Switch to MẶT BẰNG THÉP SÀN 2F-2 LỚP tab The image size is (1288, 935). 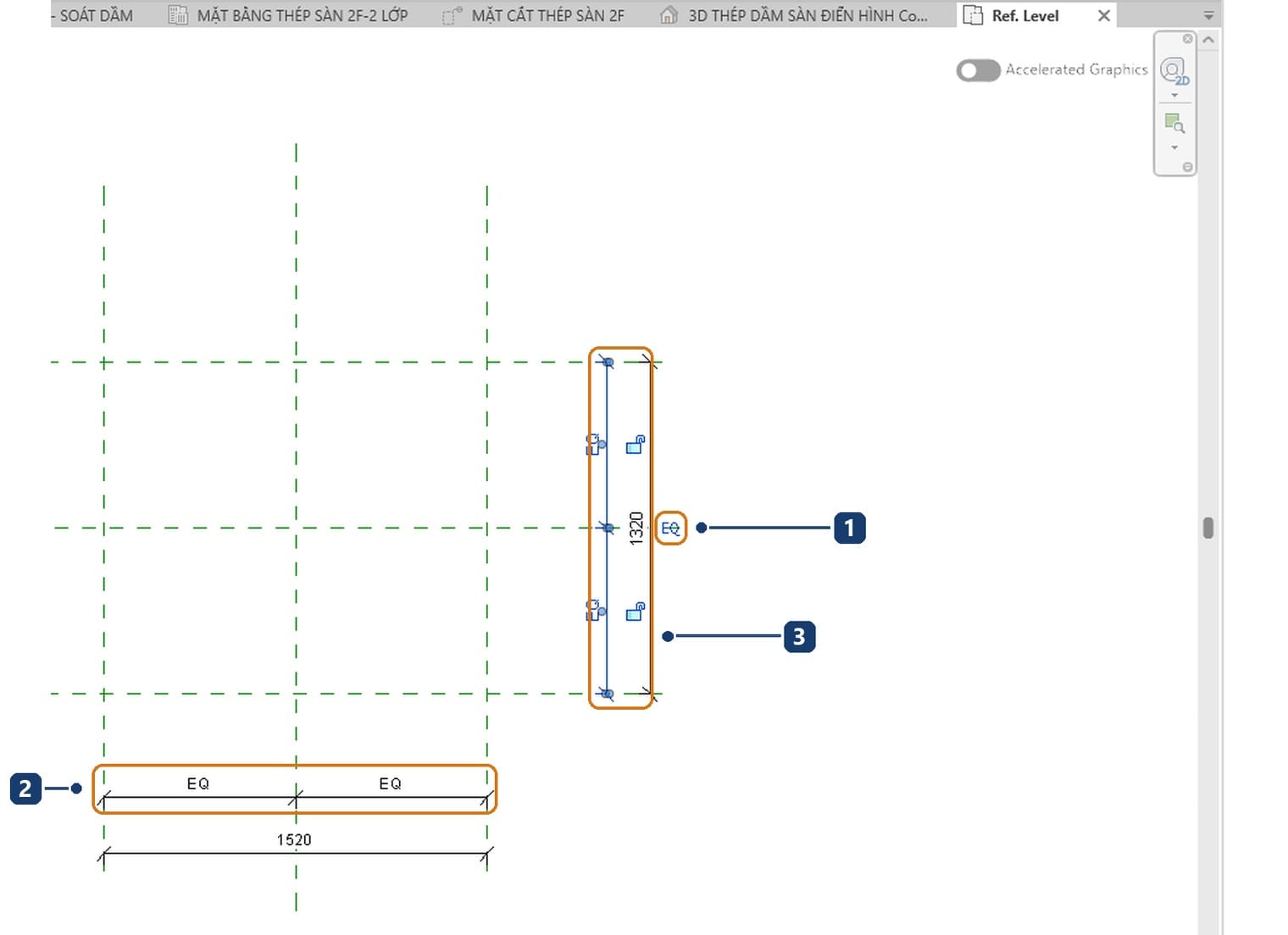(288, 15)
